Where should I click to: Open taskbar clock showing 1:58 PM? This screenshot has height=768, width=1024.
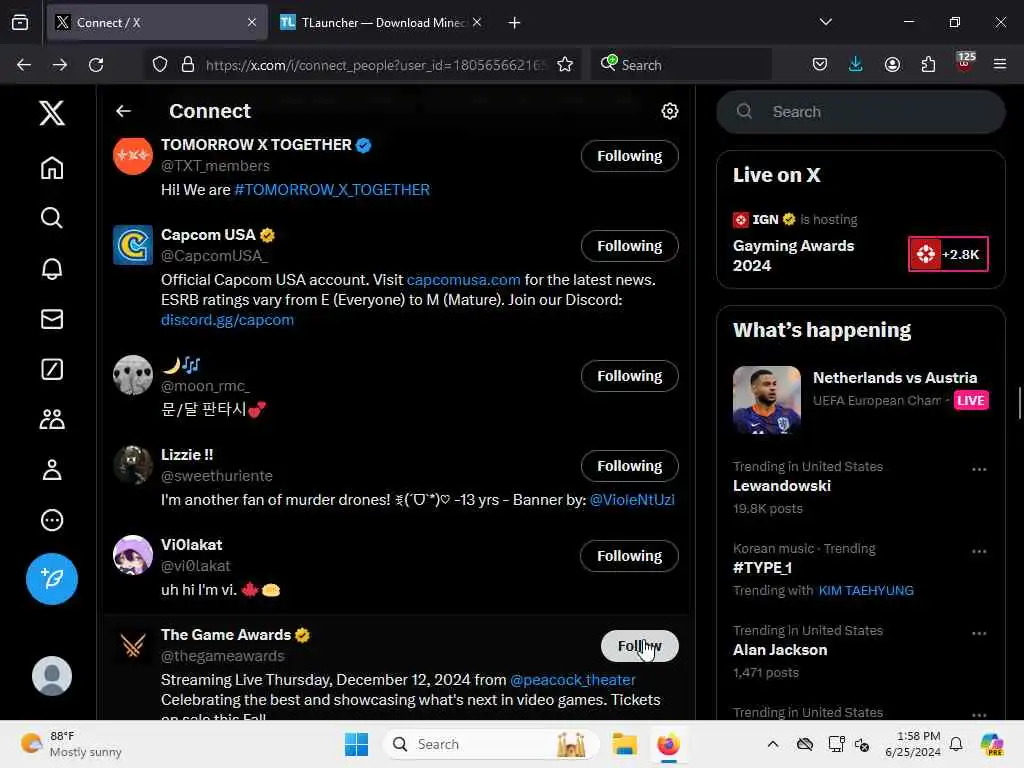coord(912,744)
